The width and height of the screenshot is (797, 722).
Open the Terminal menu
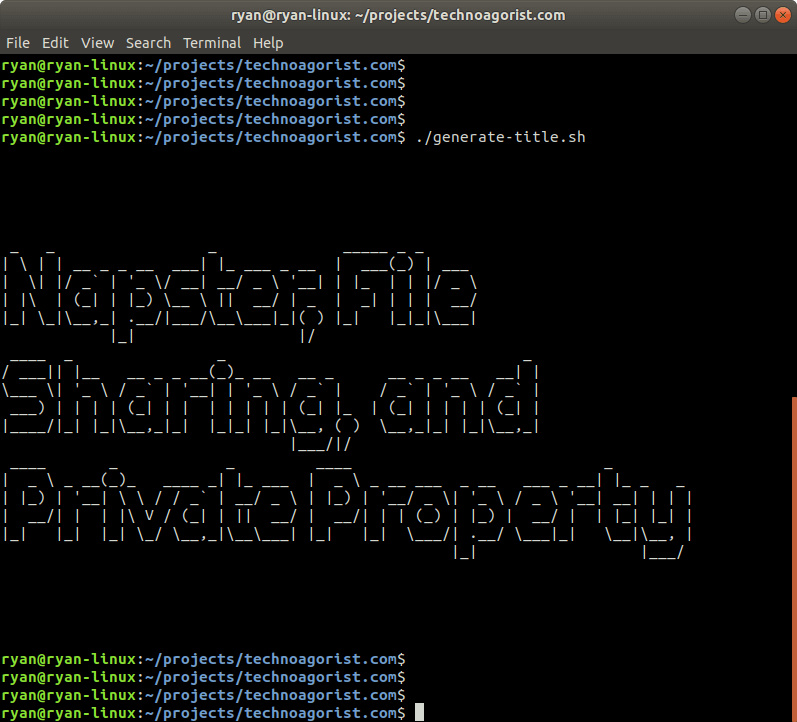(212, 43)
